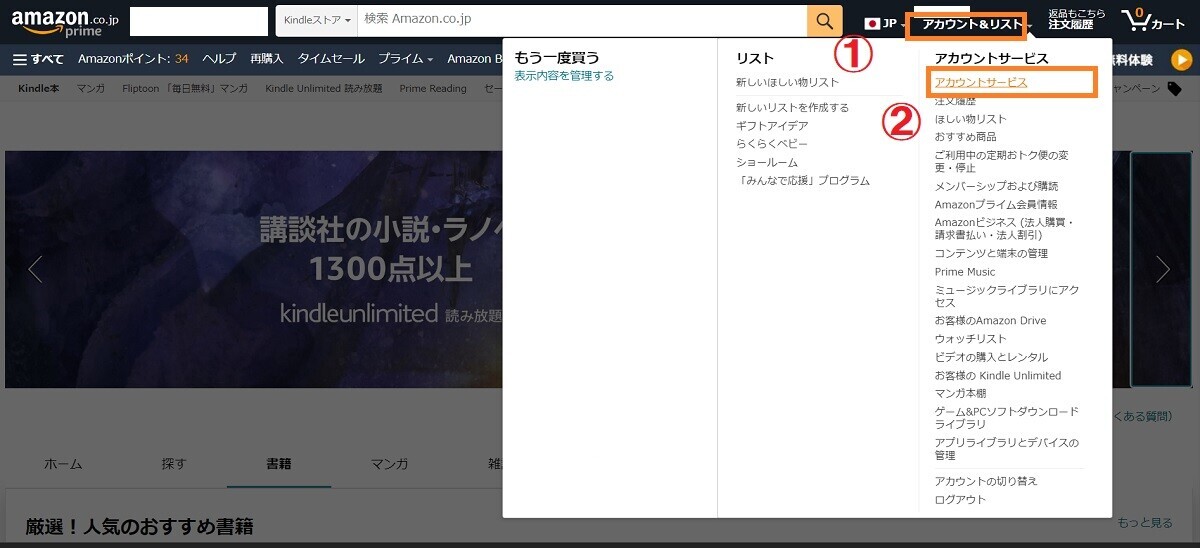Open メンバーシップおよび購読 link

pyautogui.click(x=997, y=186)
